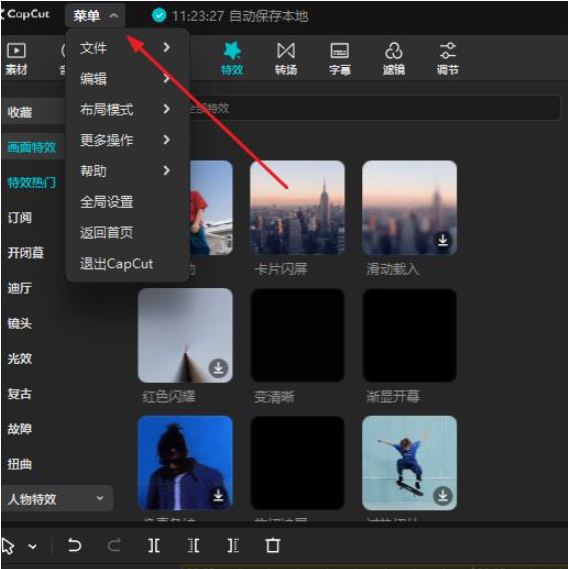Screen dimensions: 568x569
Task: Click the split clip icon in the timeline toolbar
Action: point(154,545)
